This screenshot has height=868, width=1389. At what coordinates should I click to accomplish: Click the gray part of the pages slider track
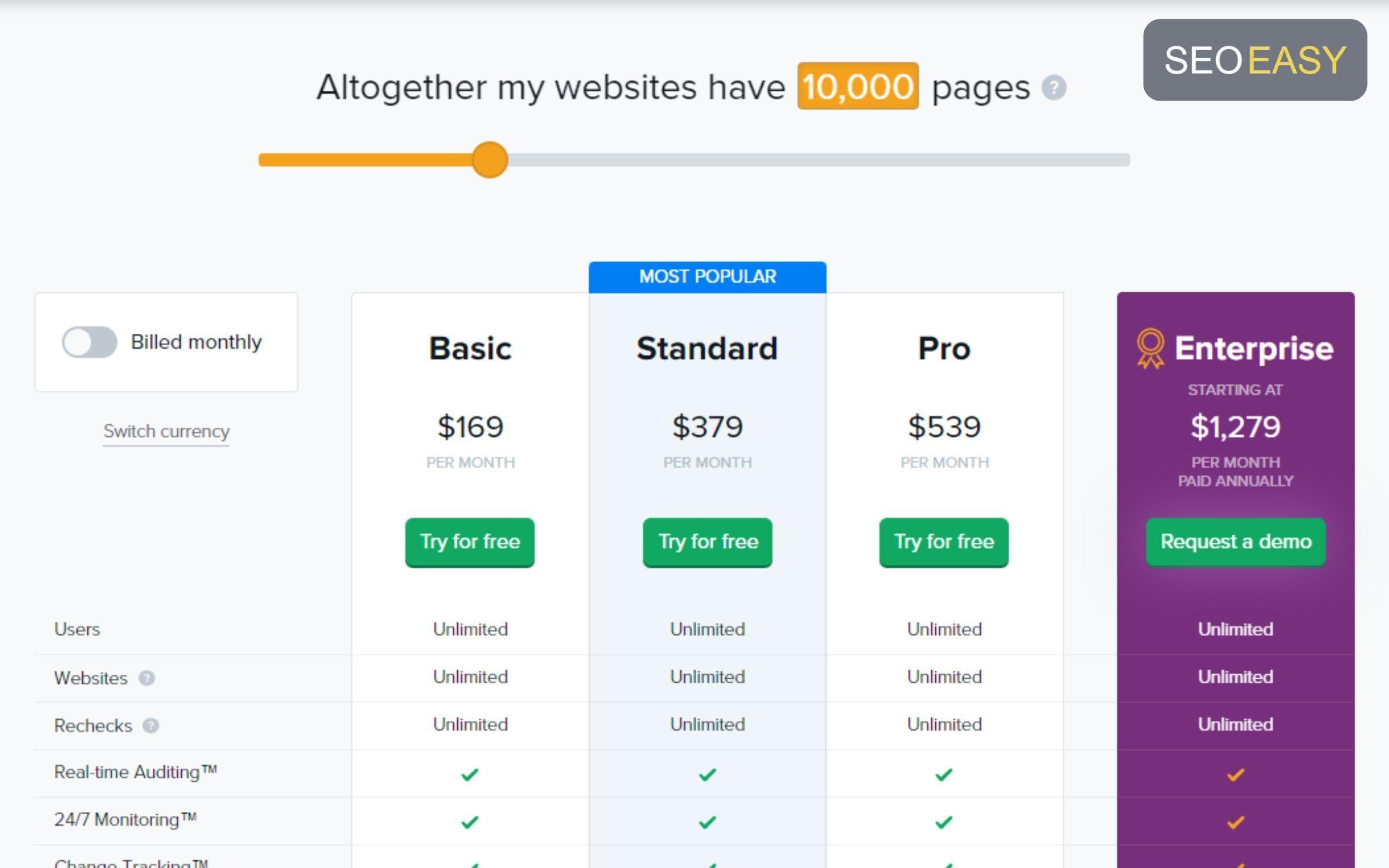(818, 160)
